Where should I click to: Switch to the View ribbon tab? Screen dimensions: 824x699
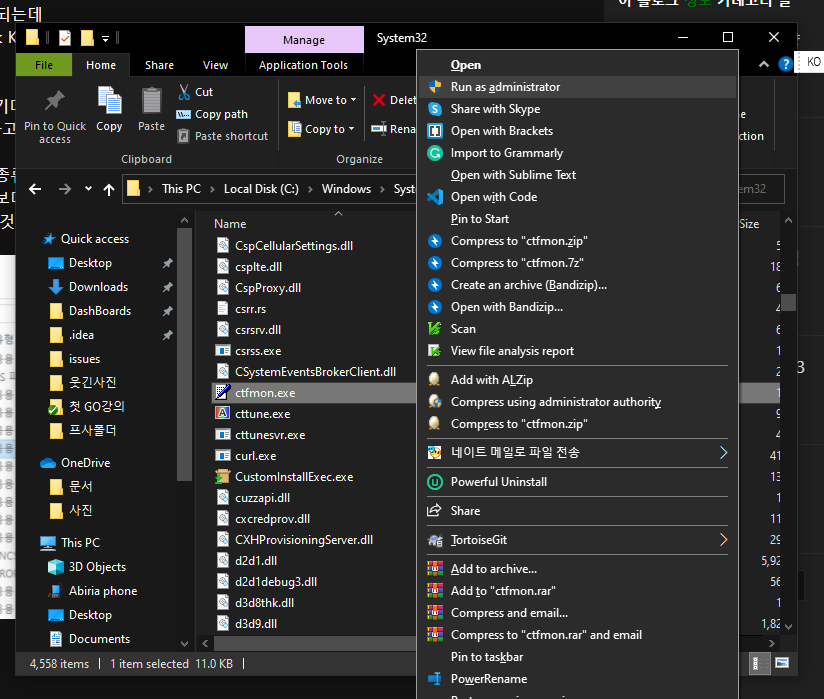[x=215, y=65]
